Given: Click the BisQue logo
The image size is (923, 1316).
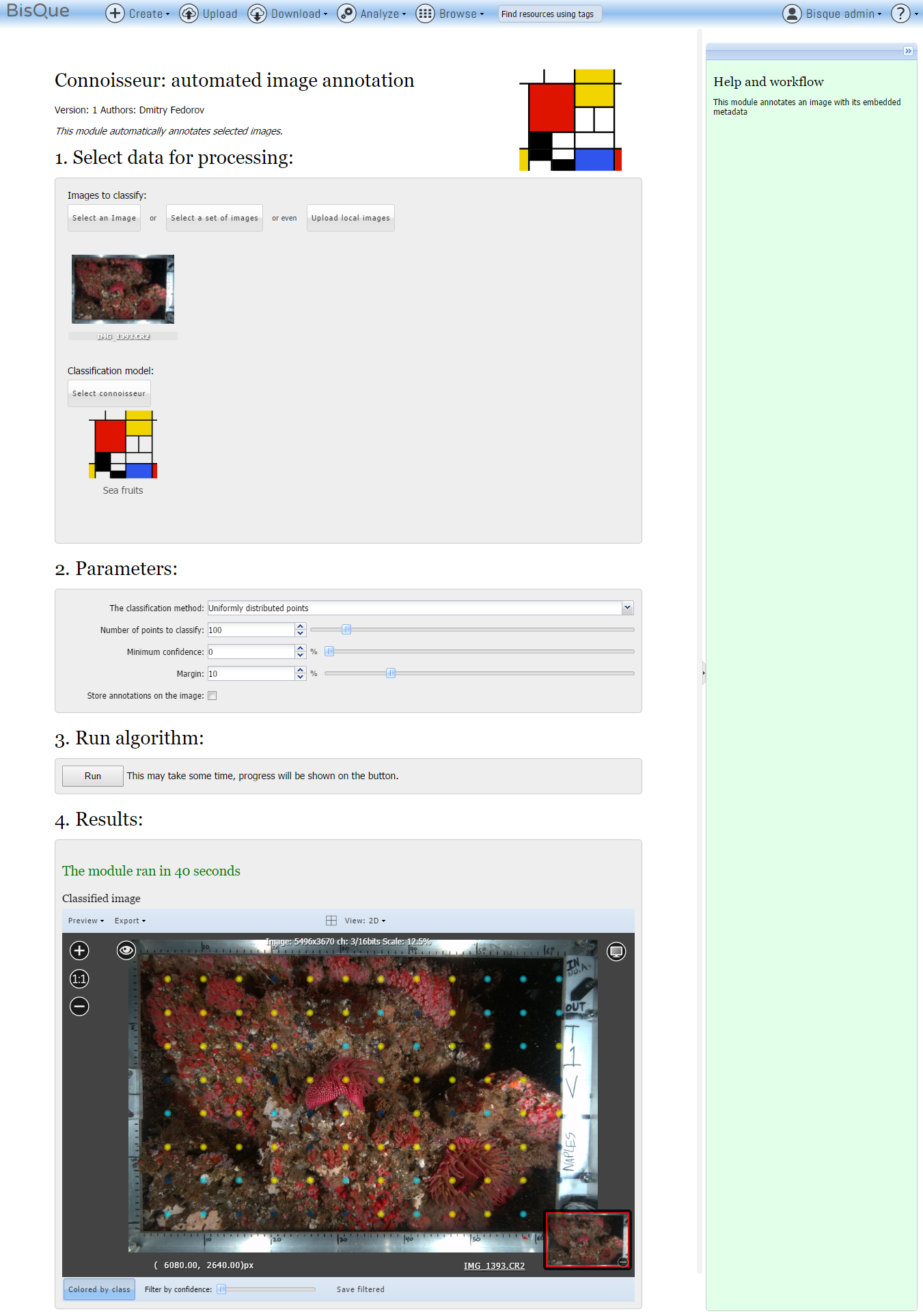Looking at the screenshot, I should pyautogui.click(x=38, y=11).
